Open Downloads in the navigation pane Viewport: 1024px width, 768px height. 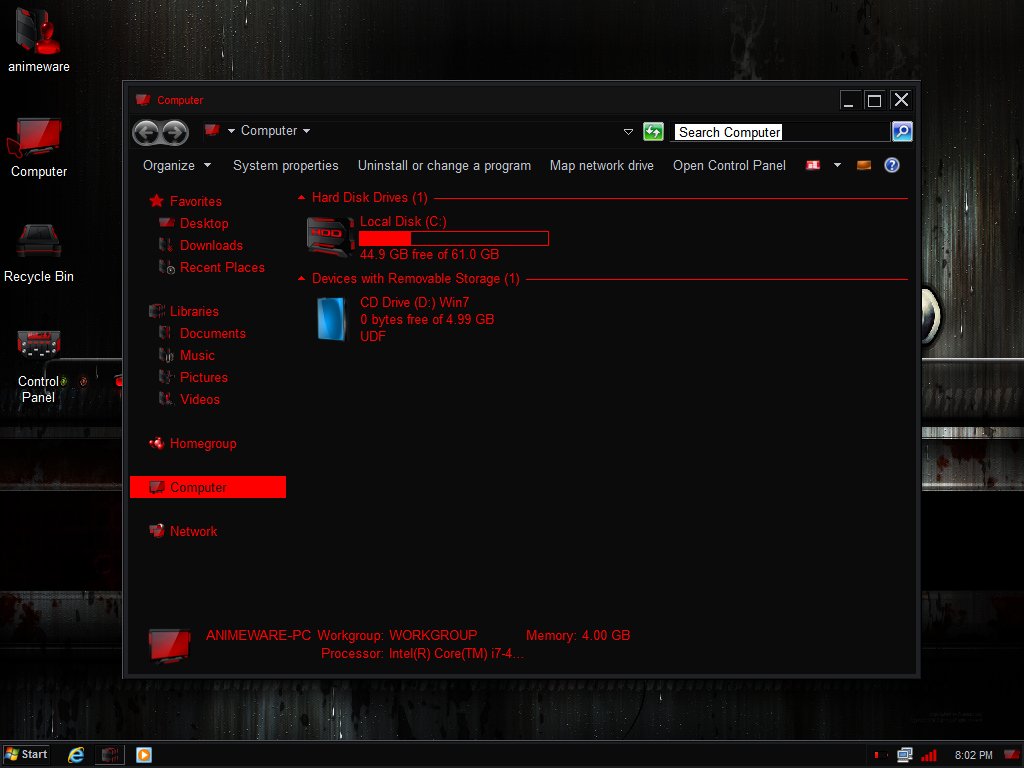(x=212, y=246)
